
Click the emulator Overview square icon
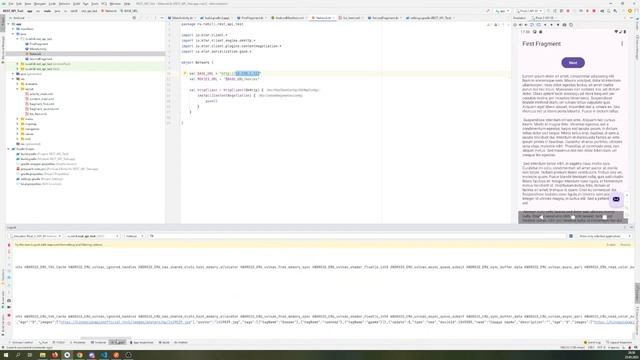[604, 217]
